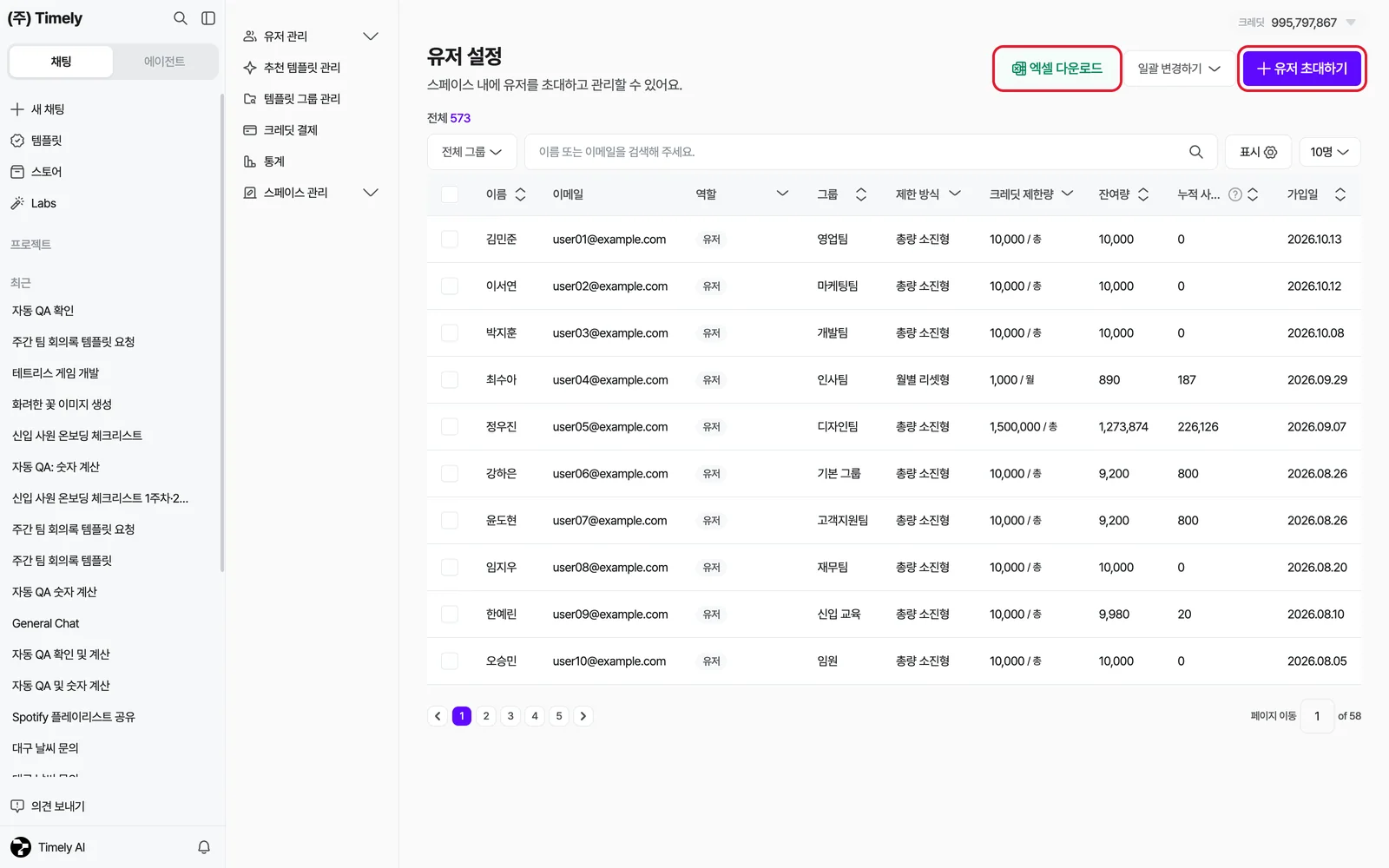Sort by 가입일 column arrows

pos(1340,194)
